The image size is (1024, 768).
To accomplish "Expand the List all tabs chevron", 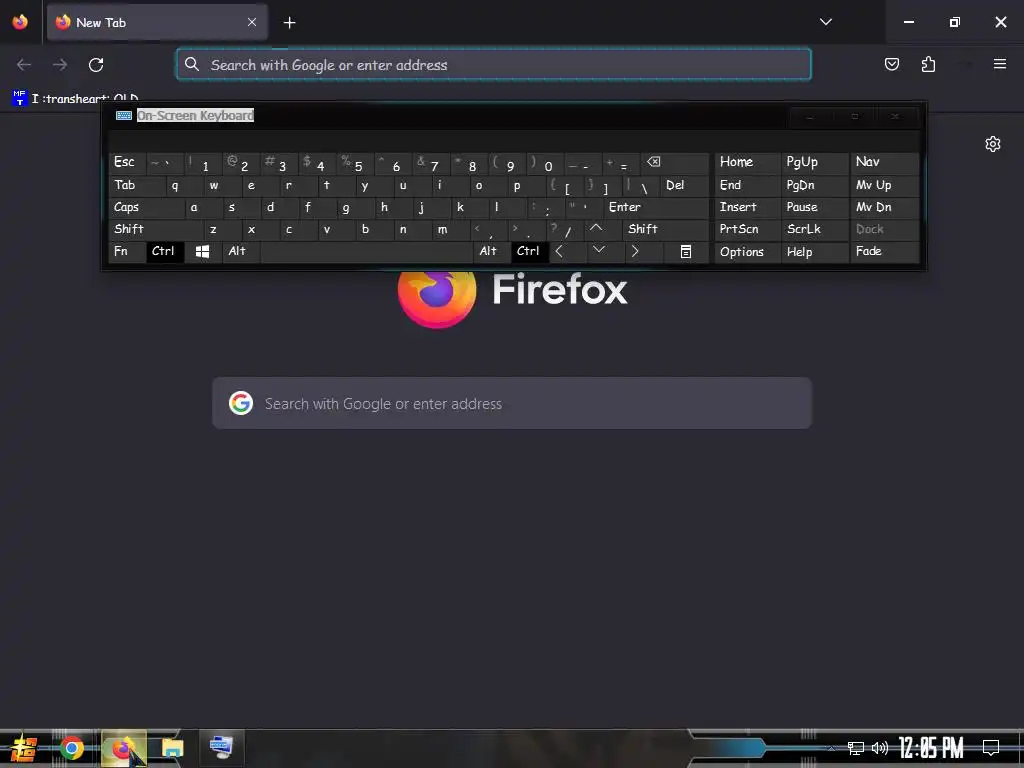I will click(825, 22).
